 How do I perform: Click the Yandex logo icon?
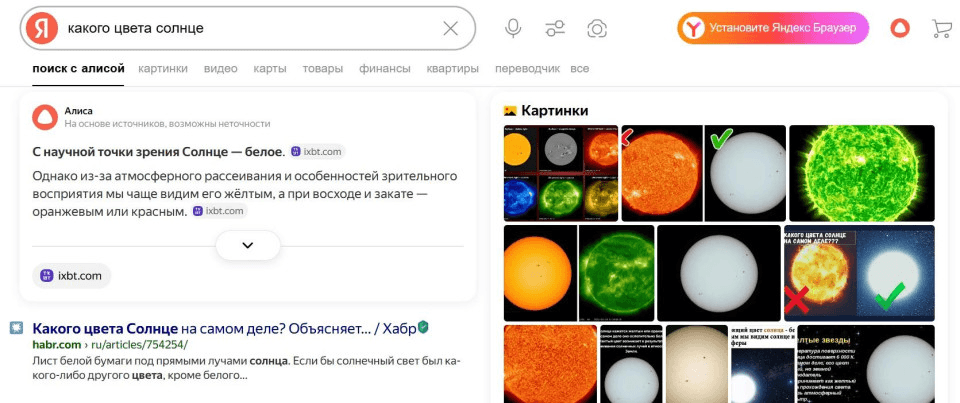click(42, 28)
